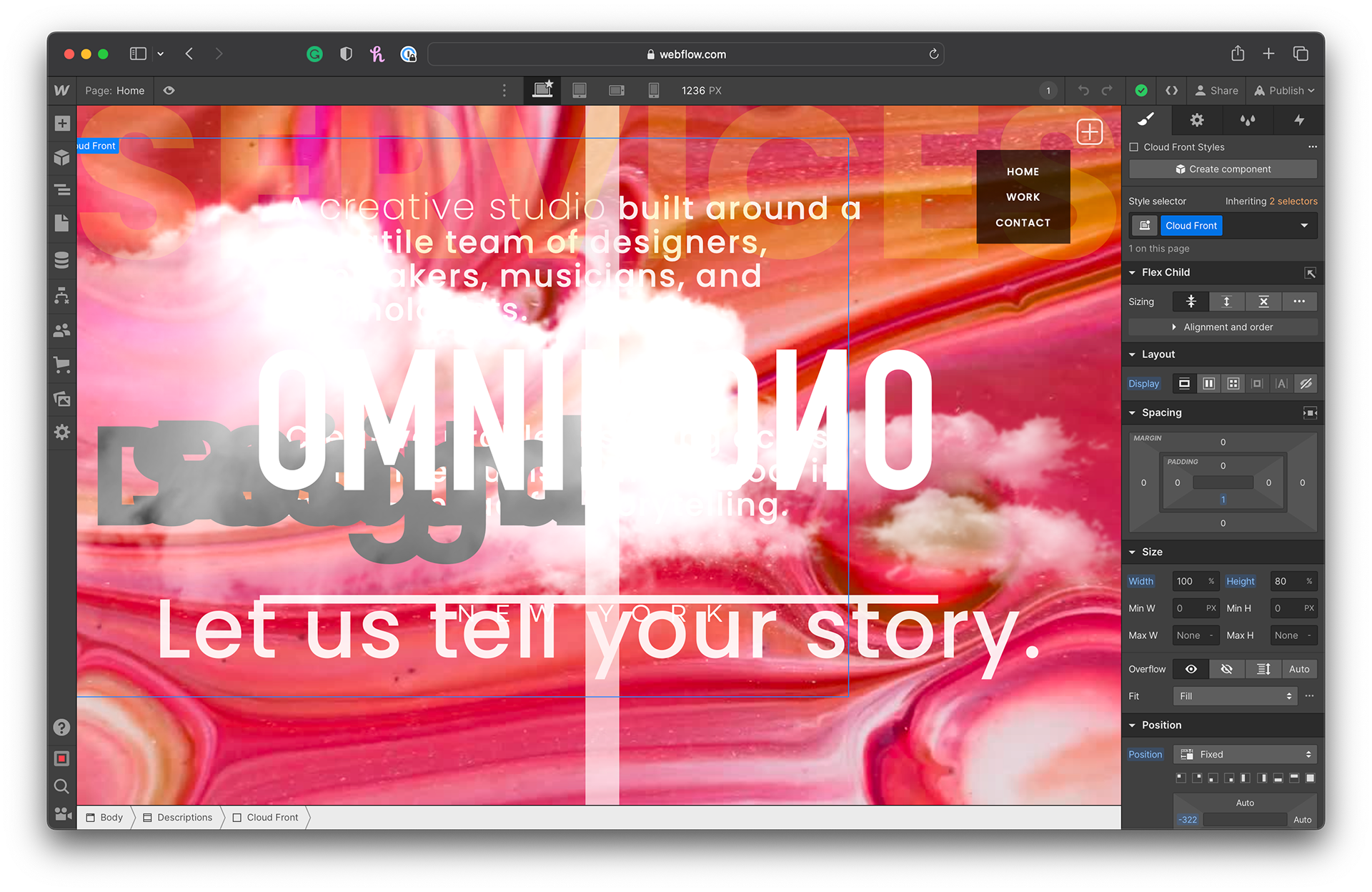Switch to the Interactions lightning tab

[1298, 120]
